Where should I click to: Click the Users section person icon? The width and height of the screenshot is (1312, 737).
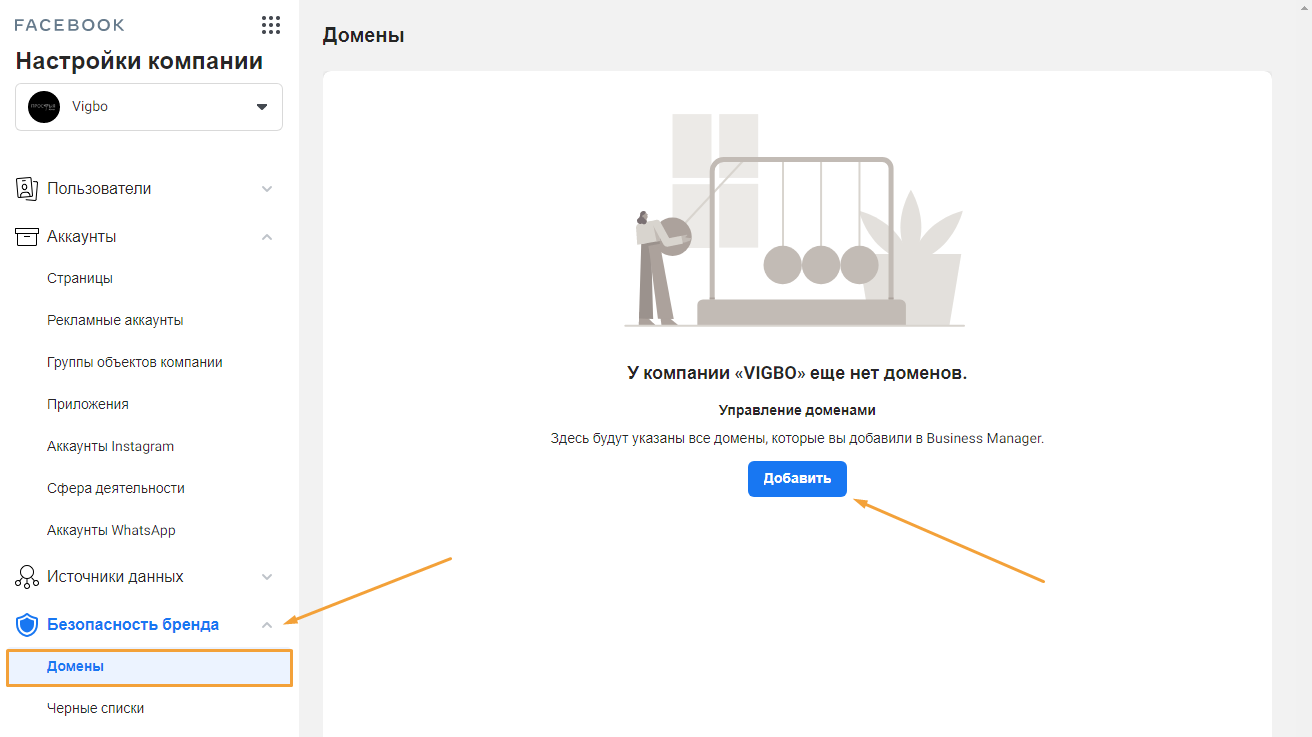click(27, 188)
